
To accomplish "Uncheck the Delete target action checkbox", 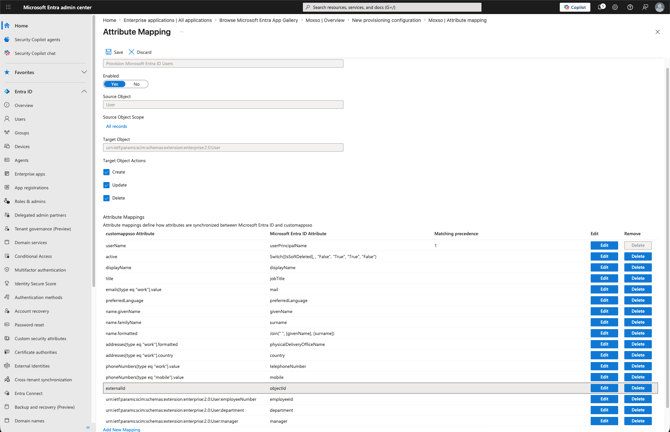I will pos(106,198).
